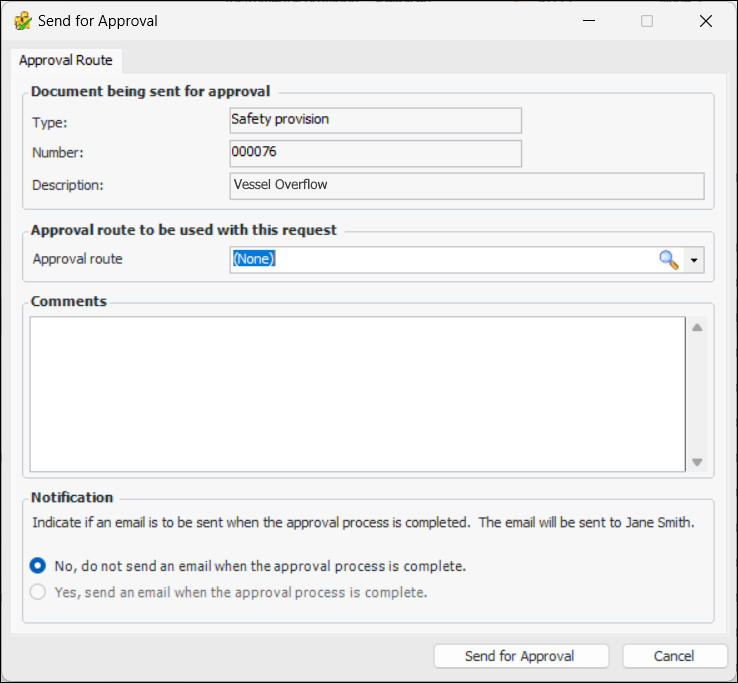This screenshot has width=738, height=683.
Task: Switch to the Approval Route tab
Action: [66, 60]
